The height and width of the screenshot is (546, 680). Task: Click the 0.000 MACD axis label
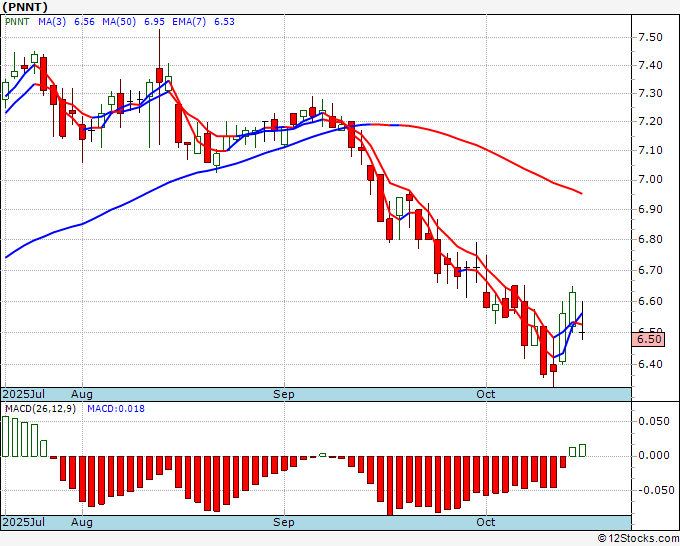654,455
